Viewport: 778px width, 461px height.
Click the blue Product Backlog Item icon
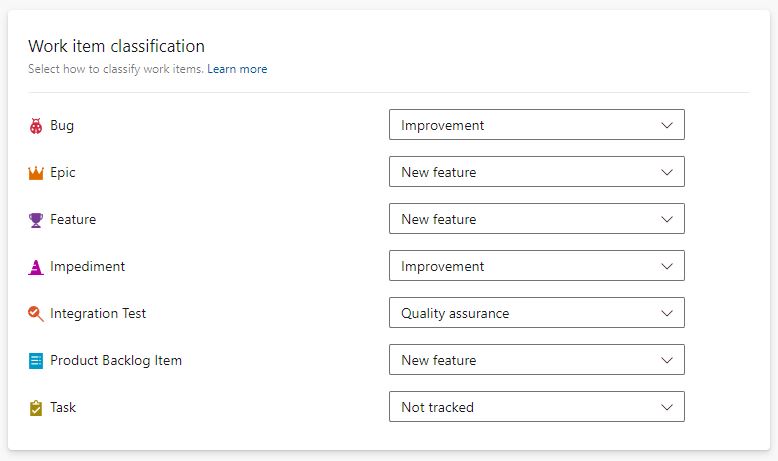[36, 361]
